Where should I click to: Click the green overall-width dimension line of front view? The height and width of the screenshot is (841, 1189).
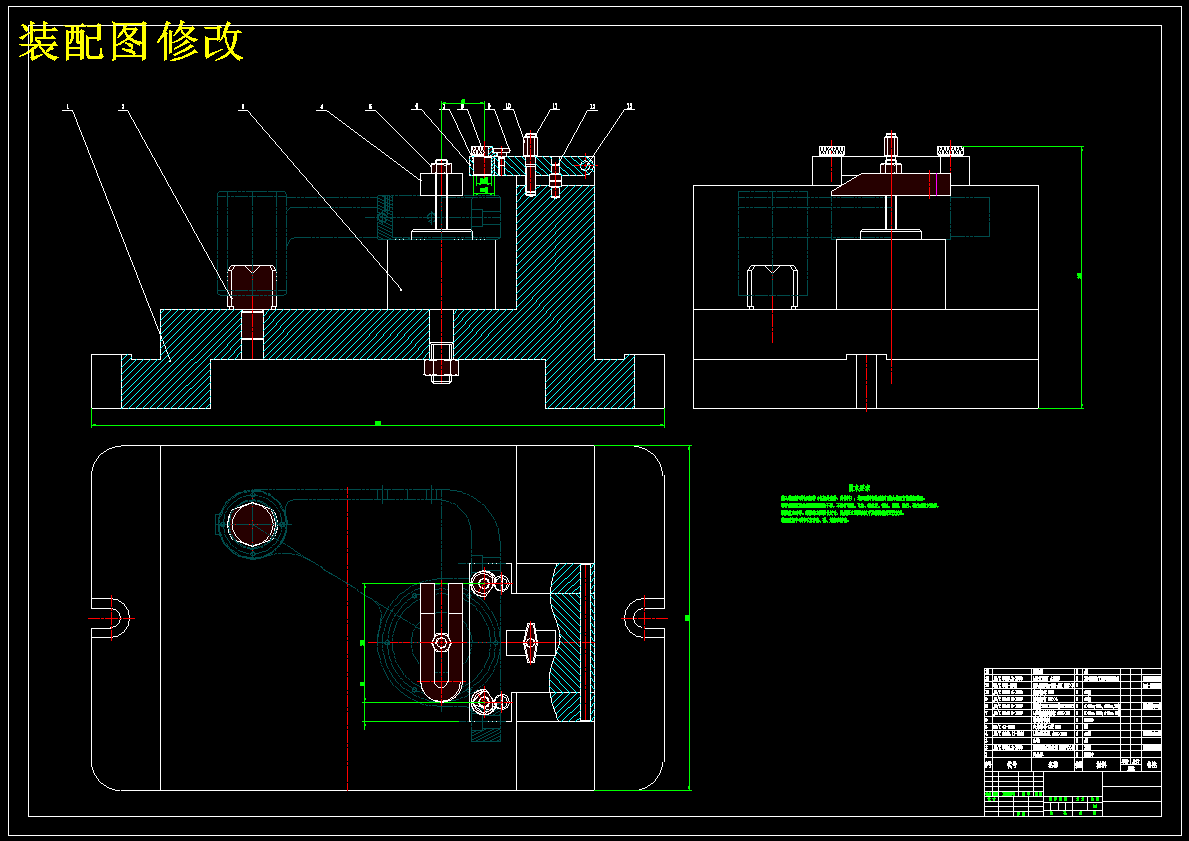378,425
